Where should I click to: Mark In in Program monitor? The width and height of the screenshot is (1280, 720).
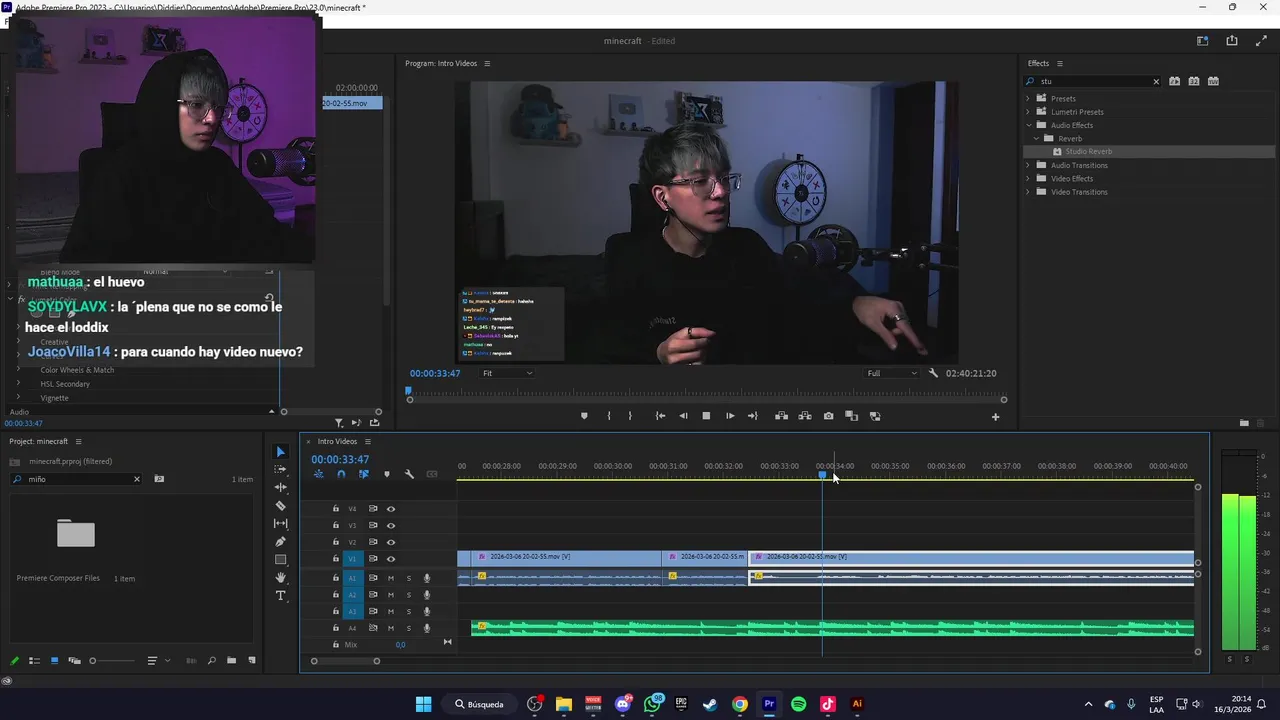(x=608, y=416)
